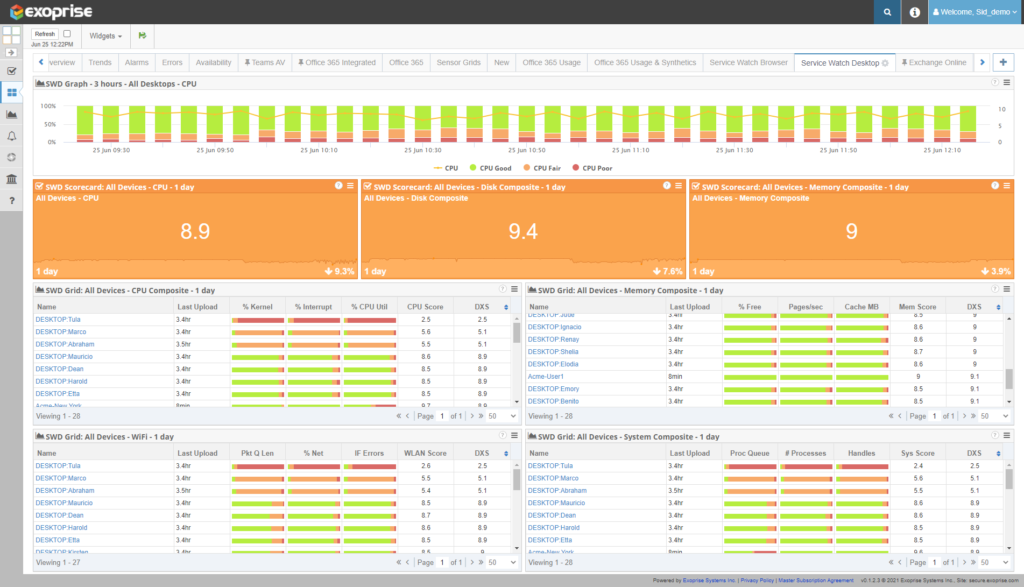Select the Sensor Grids tab

click(x=457, y=62)
